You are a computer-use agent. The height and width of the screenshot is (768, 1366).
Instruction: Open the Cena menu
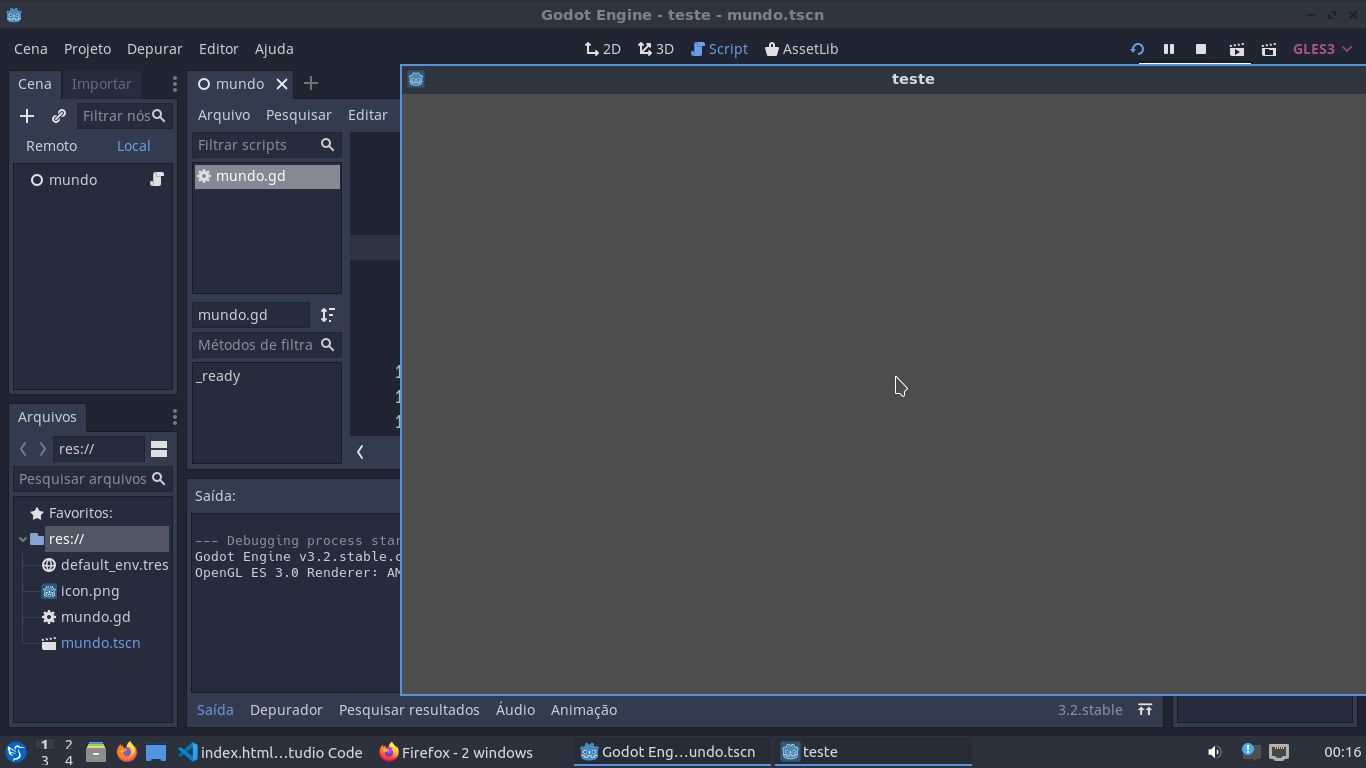coord(30,49)
